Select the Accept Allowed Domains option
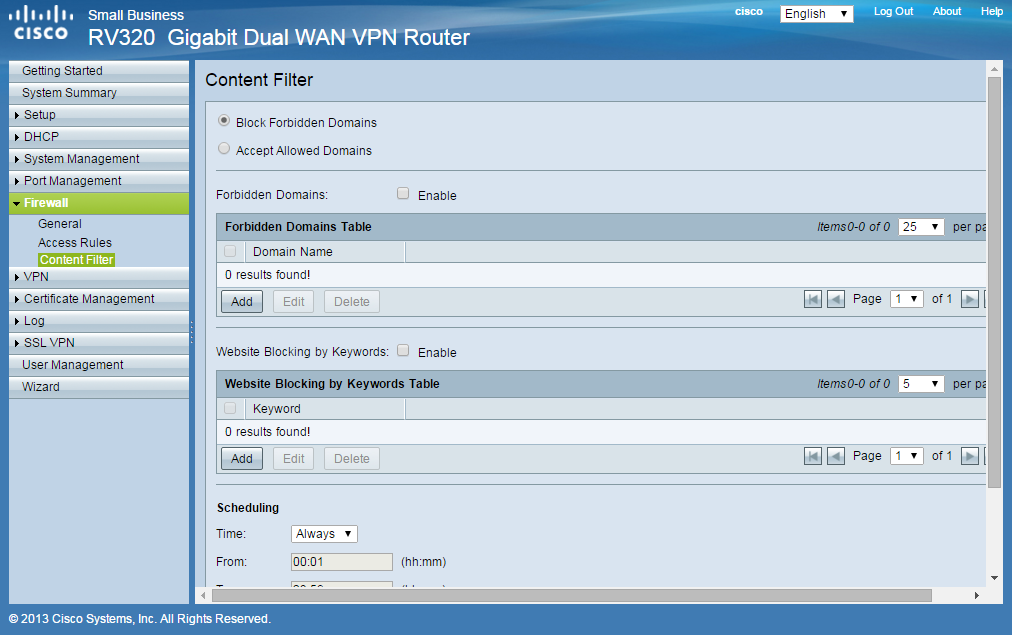 pos(222,148)
